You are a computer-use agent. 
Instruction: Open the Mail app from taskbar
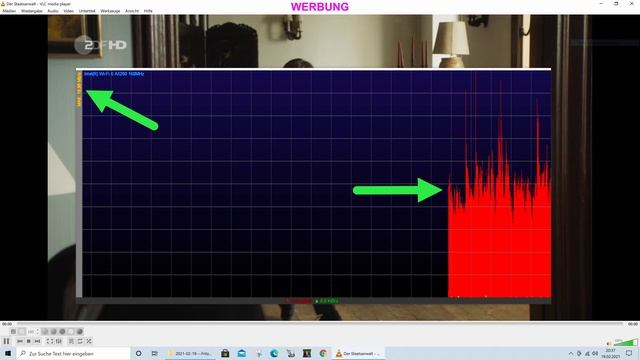242,353
